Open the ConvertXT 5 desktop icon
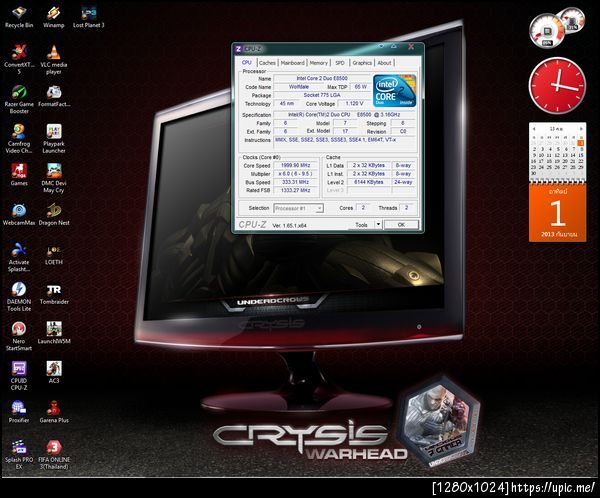600x498 pixels. [19, 59]
